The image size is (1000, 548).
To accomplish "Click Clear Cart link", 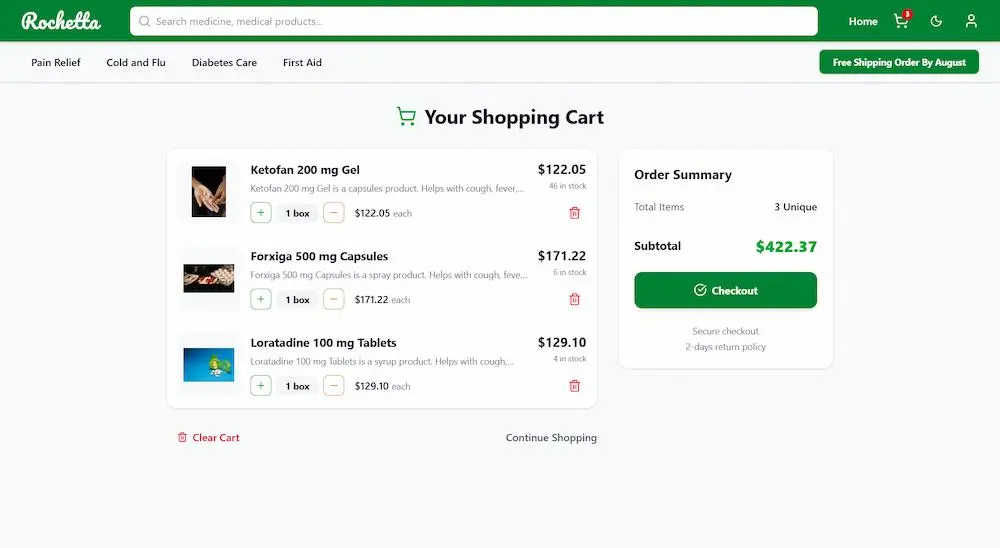I will [x=209, y=438].
